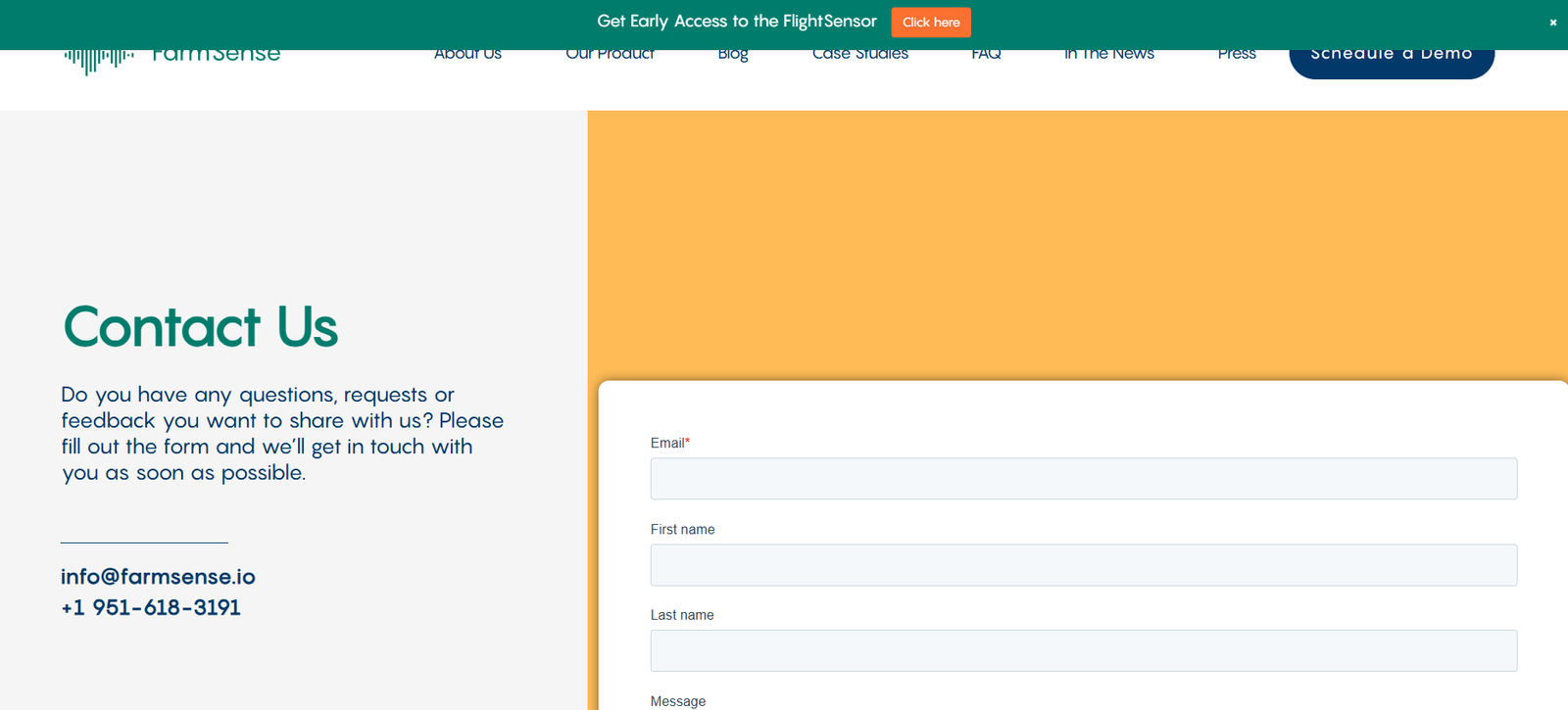Click the Email field label
This screenshot has width=1568, height=710.
point(668,443)
